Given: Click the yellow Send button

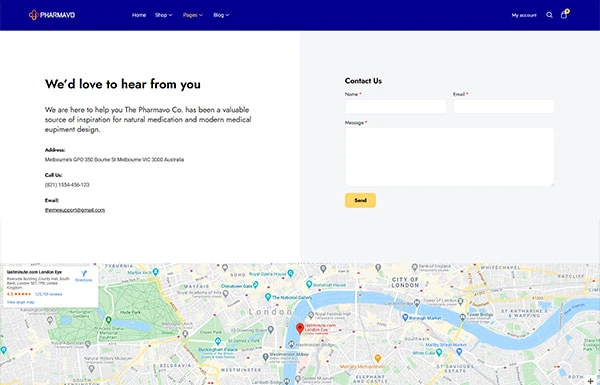Looking at the screenshot, I should coord(360,200).
